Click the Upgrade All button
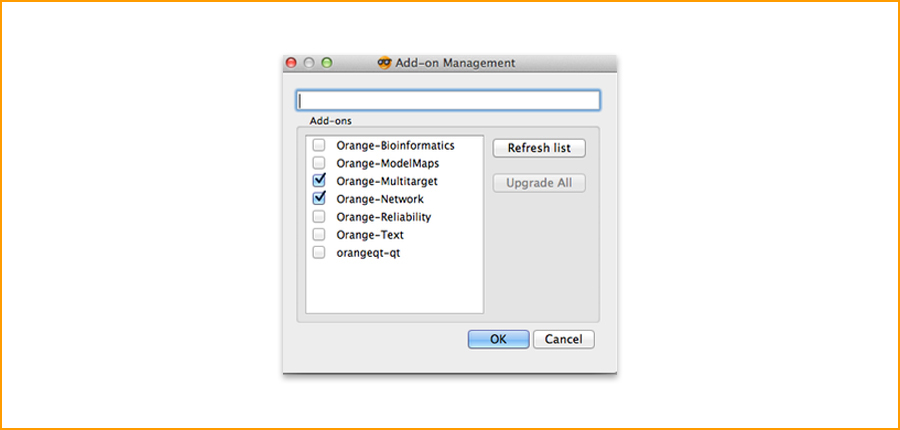Screen dimensions: 900x430 539,183
